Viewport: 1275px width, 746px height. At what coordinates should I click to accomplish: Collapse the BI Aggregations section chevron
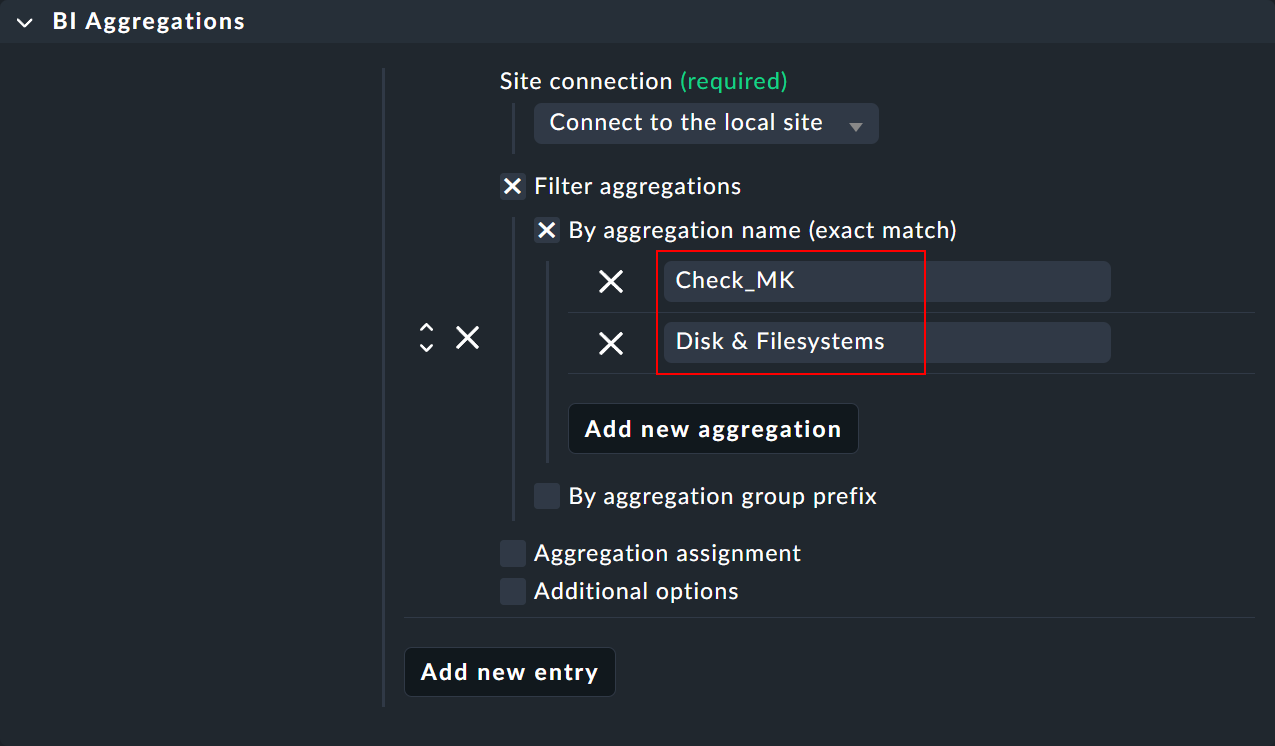pyautogui.click(x=25, y=22)
